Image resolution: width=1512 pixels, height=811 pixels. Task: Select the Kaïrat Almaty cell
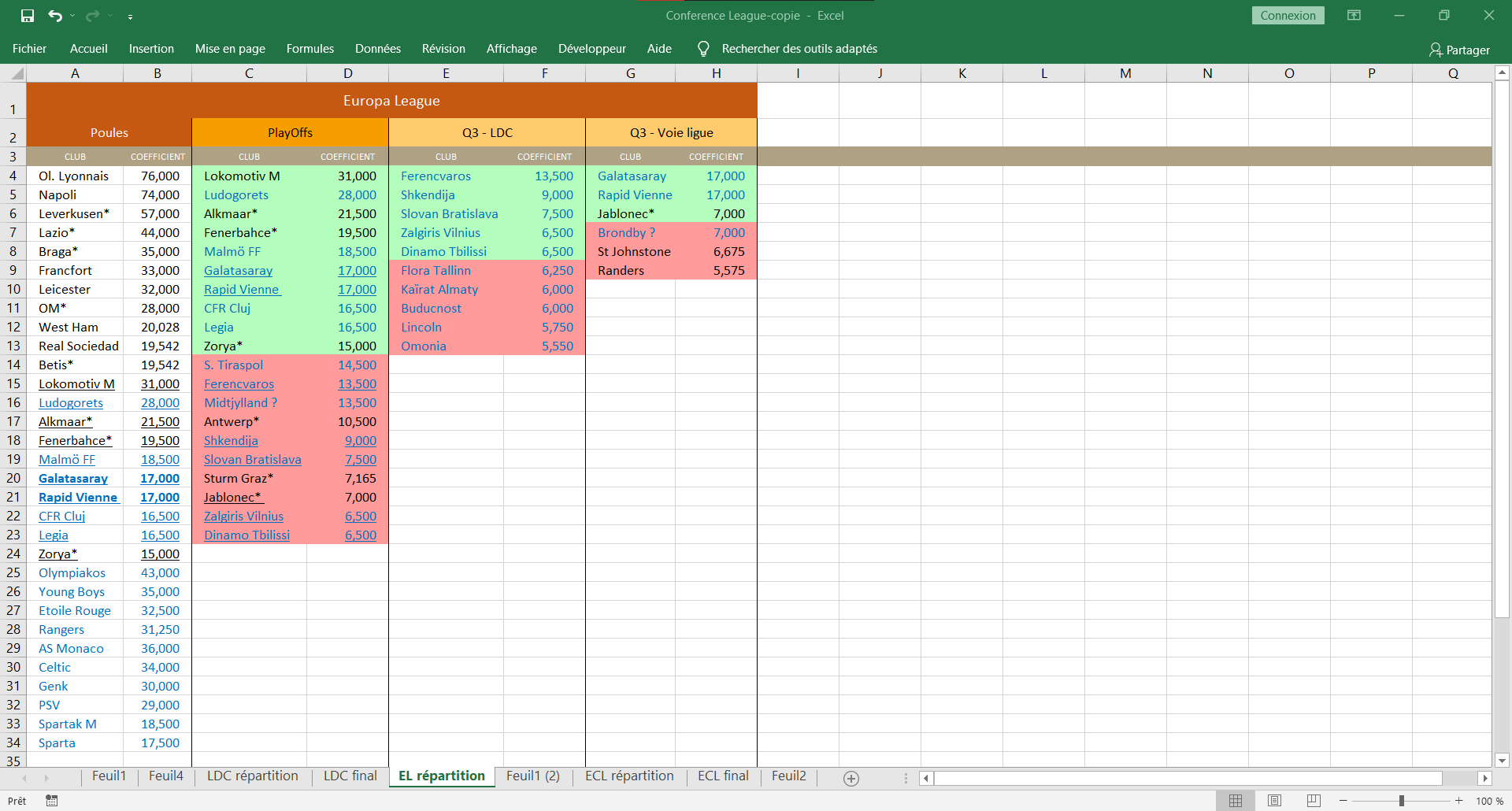coord(446,289)
